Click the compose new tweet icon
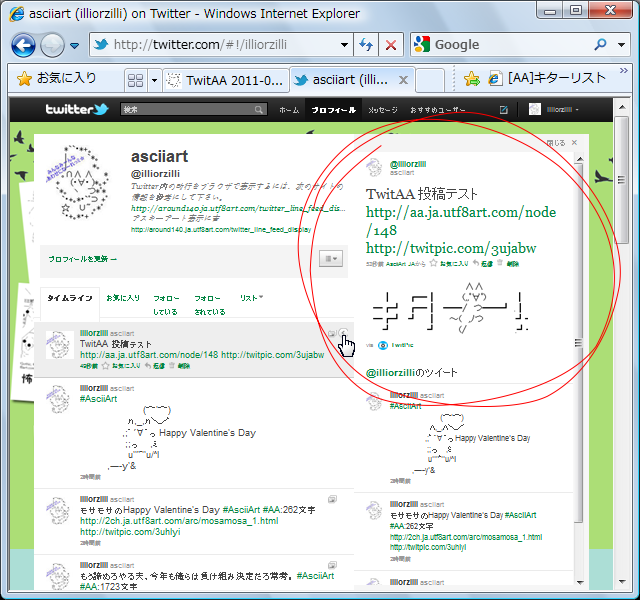Image resolution: width=640 pixels, height=600 pixels. tap(504, 109)
